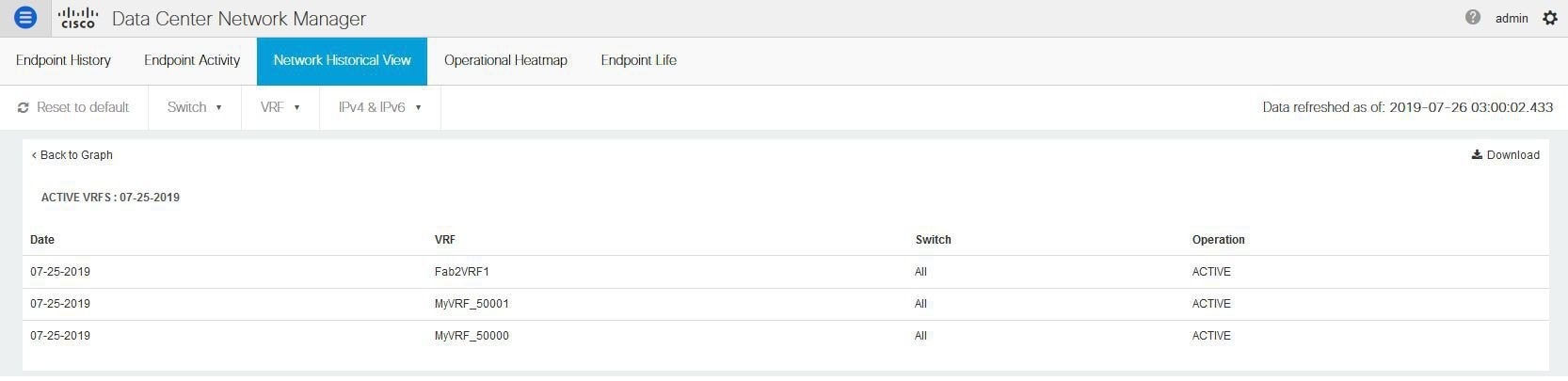Click the Reset to default refresh icon
Image resolution: width=1568 pixels, height=381 pixels.
(24, 108)
